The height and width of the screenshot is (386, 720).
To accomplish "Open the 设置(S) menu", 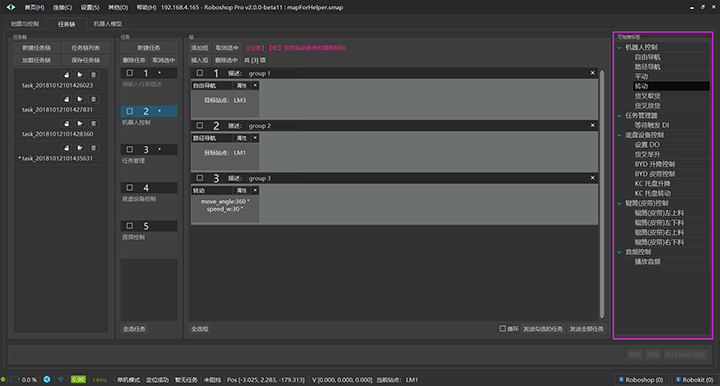I will pos(90,7).
